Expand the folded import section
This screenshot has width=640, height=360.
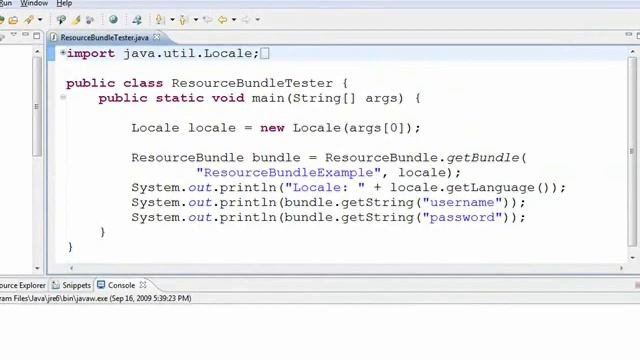(x=62, y=53)
